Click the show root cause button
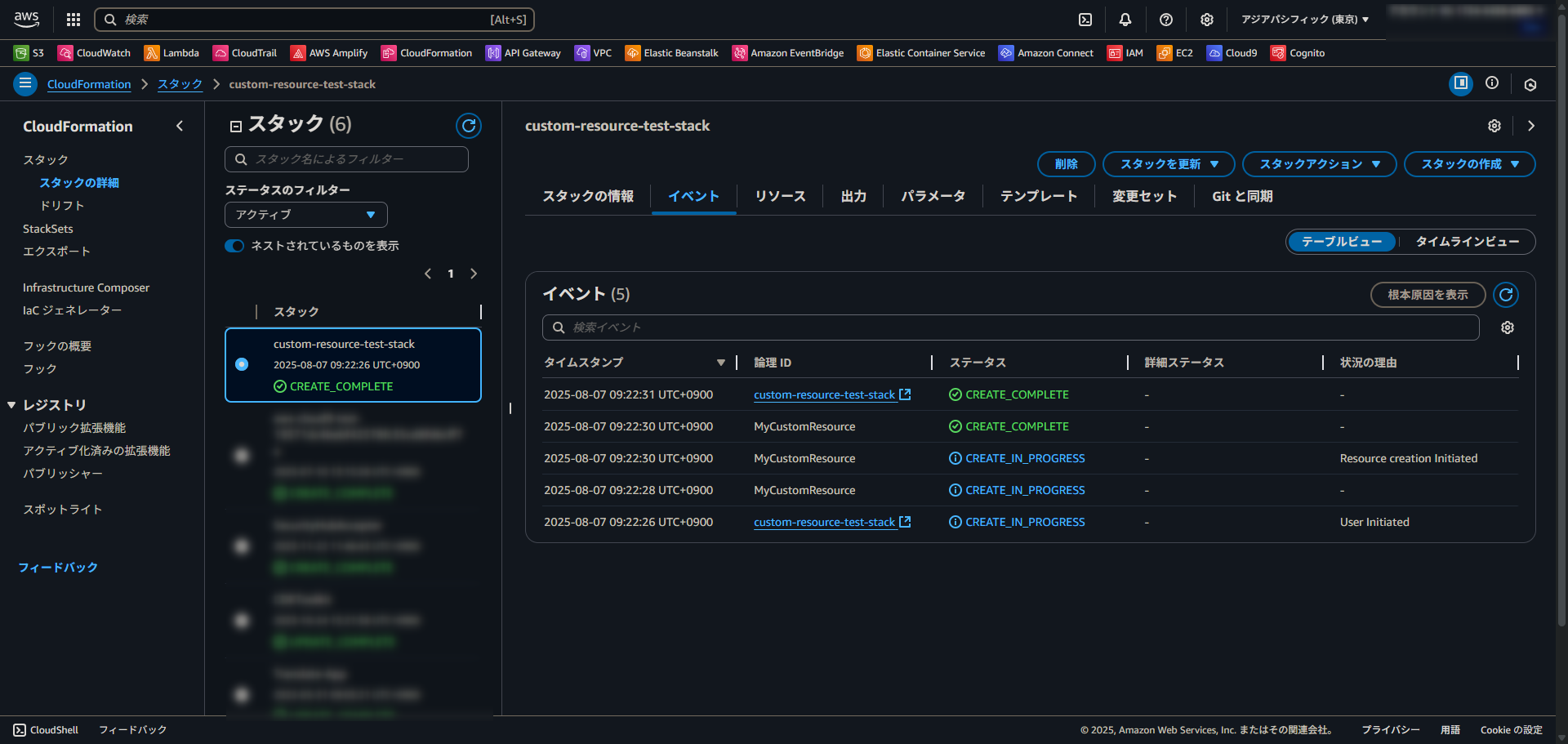Image resolution: width=1568 pixels, height=744 pixels. [1428, 295]
